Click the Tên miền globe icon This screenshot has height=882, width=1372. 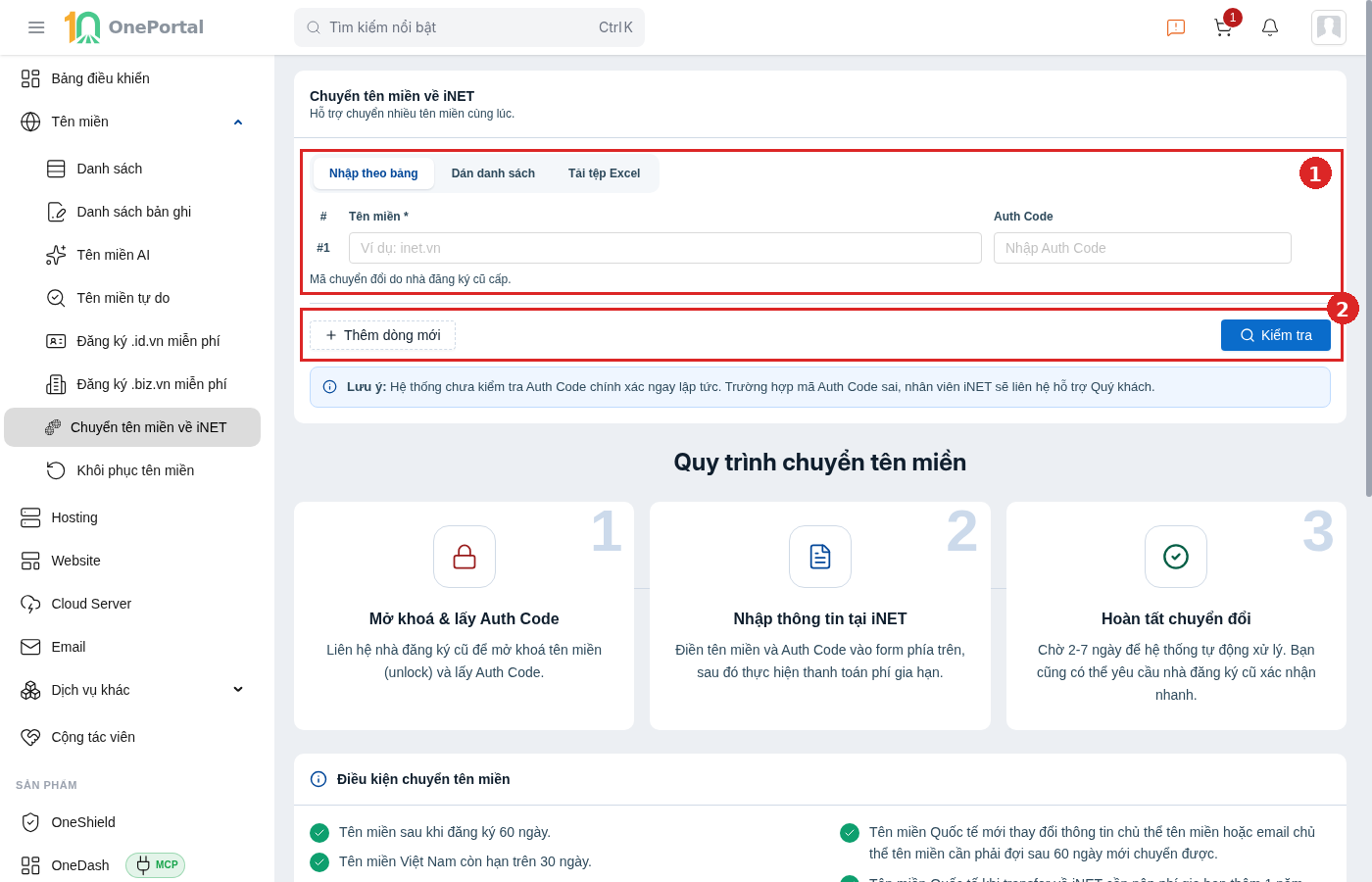(x=30, y=122)
